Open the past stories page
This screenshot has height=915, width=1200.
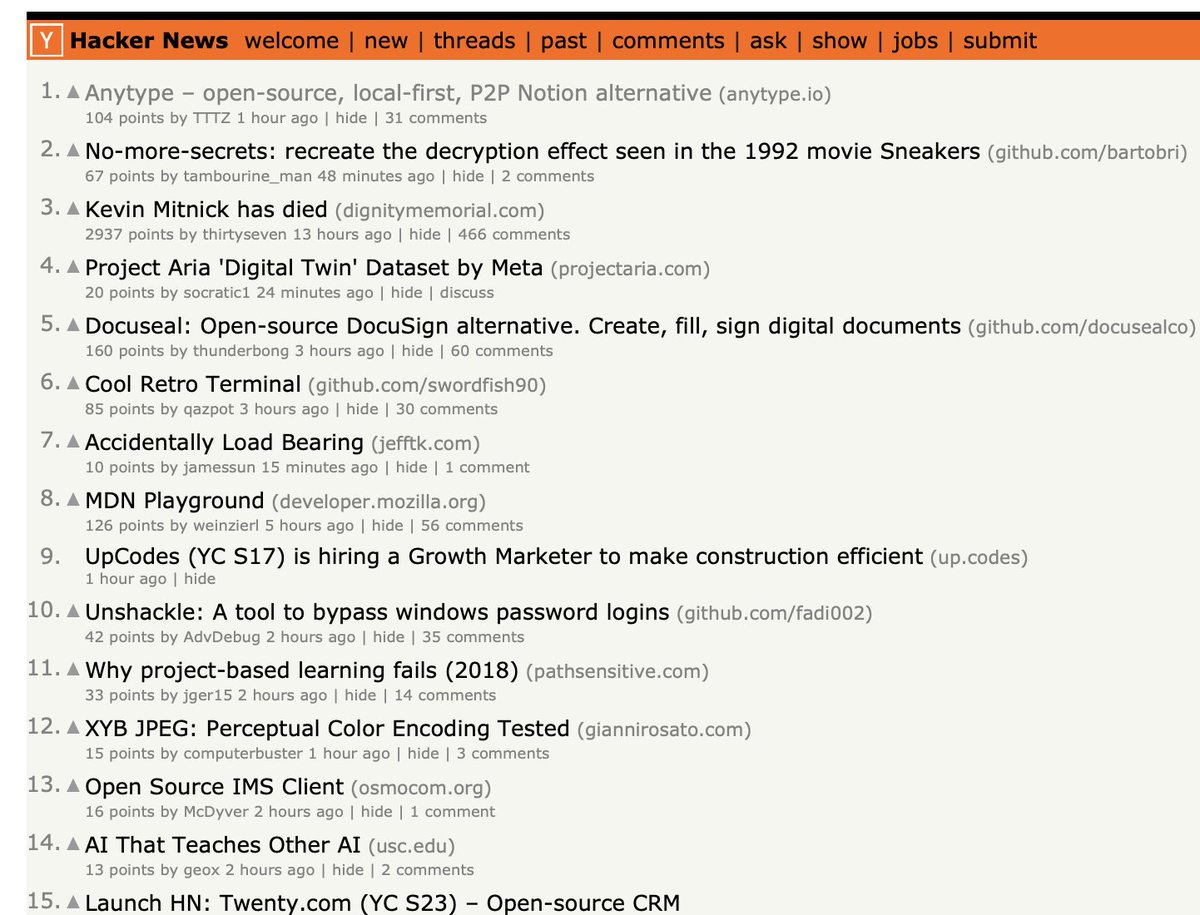(x=564, y=41)
